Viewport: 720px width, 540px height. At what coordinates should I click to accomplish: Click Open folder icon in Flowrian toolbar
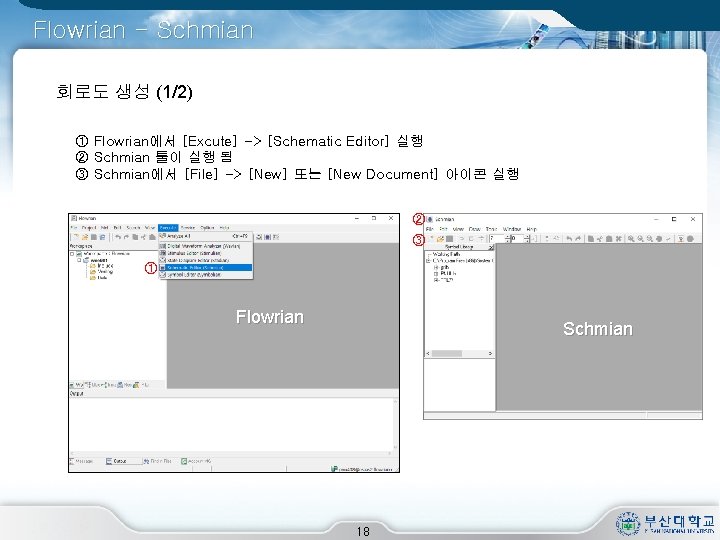tap(85, 237)
